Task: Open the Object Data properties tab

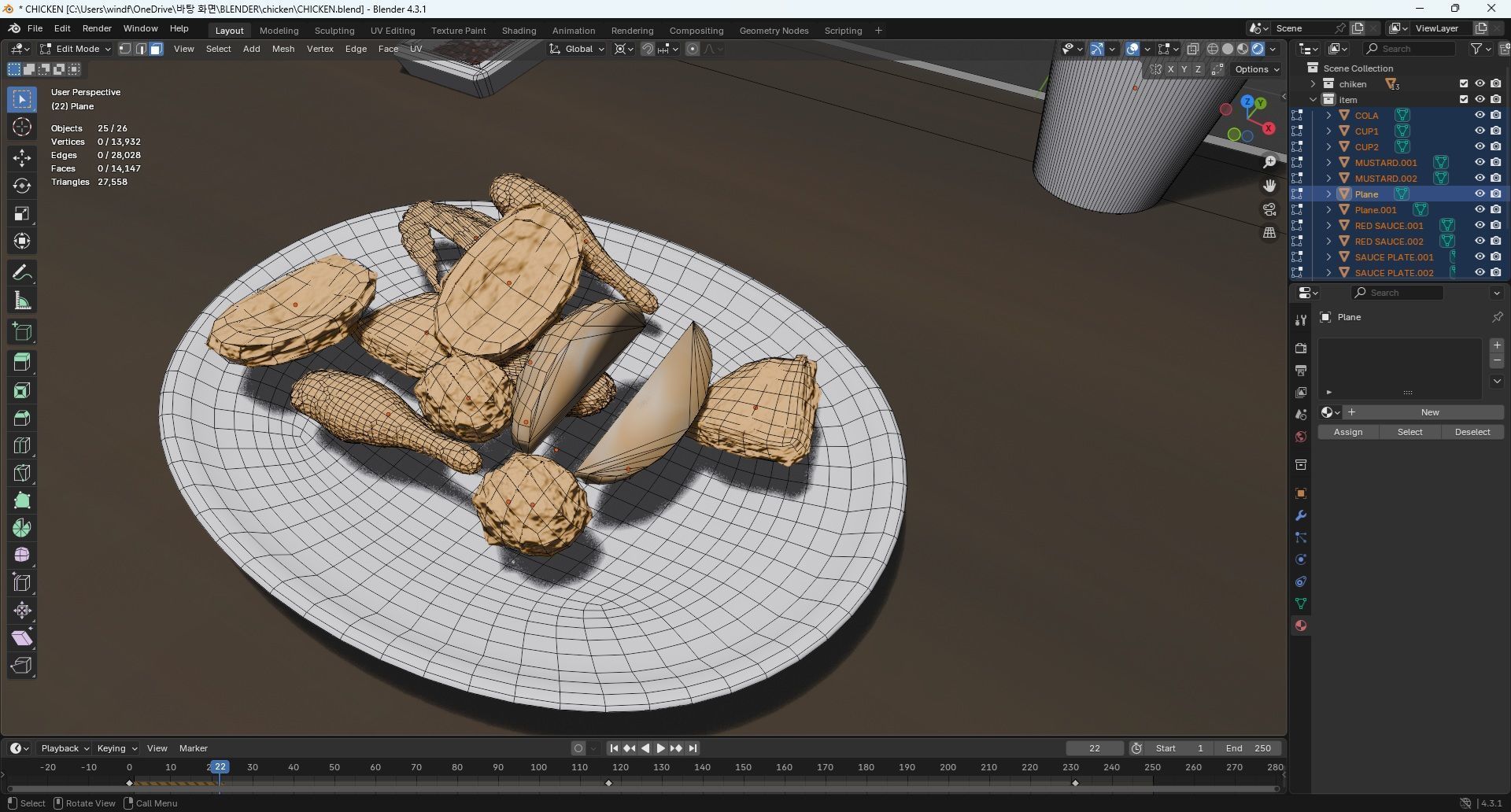Action: point(1301,603)
